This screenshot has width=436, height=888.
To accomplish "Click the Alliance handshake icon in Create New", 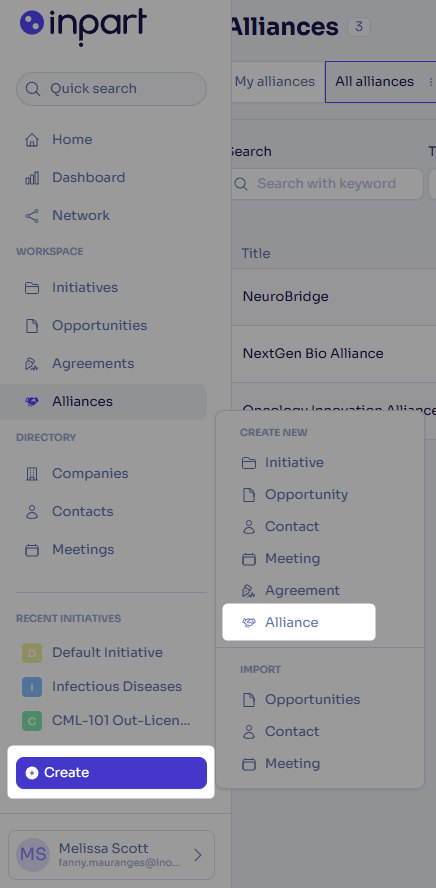I will point(249,622).
